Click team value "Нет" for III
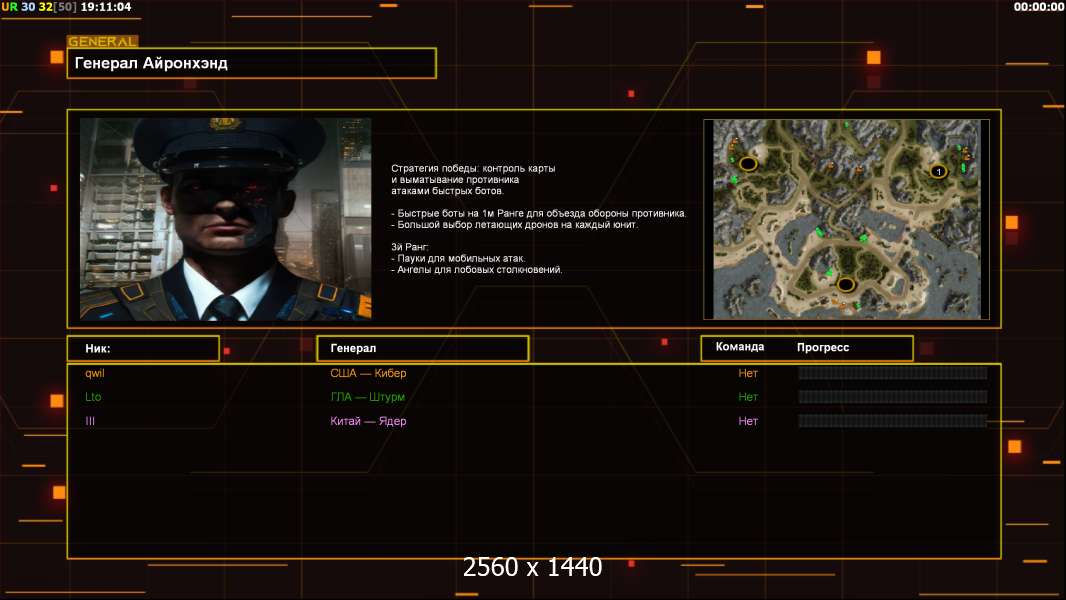Image resolution: width=1066 pixels, height=600 pixels. coord(748,421)
